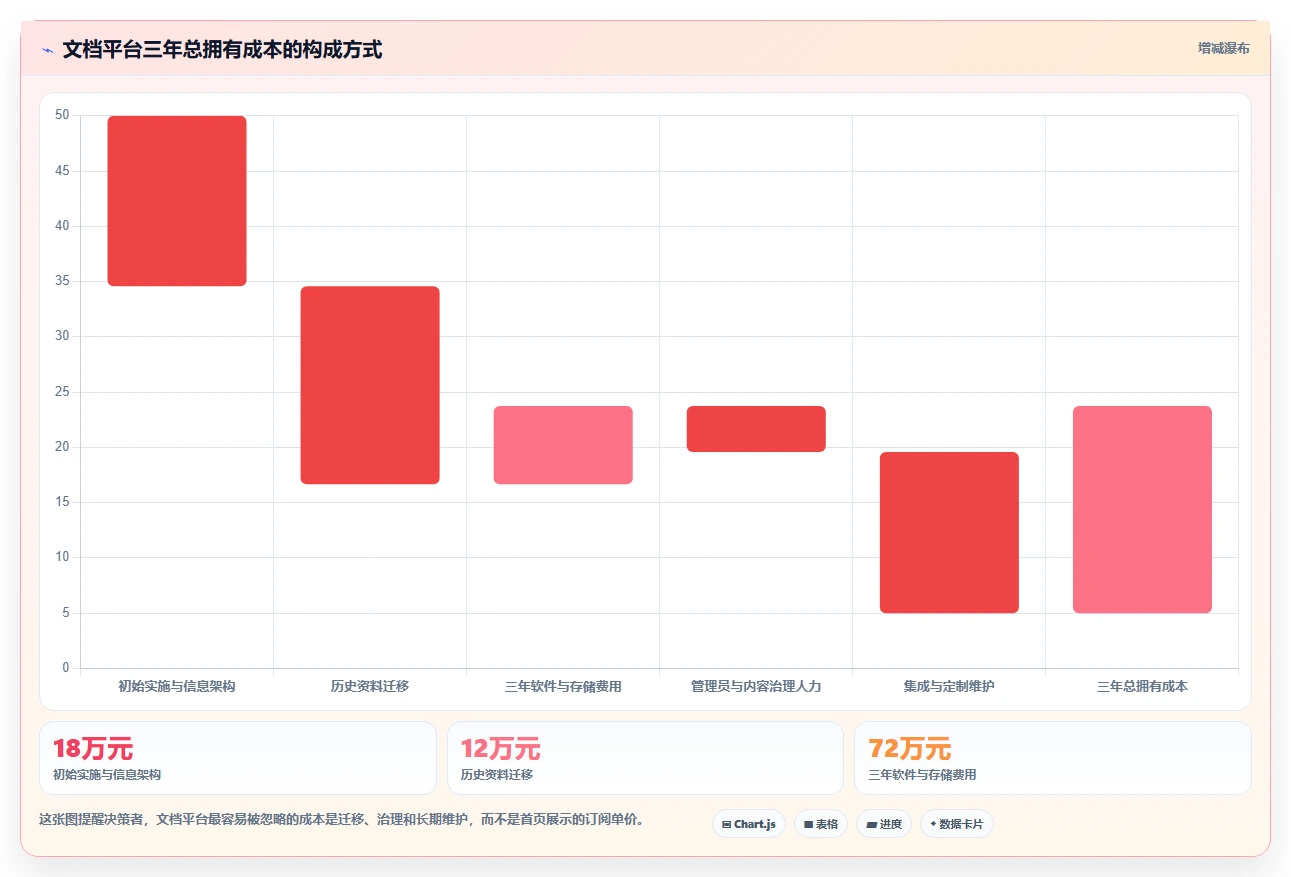Click the 三年总拥有成本 total bar

point(1142,510)
